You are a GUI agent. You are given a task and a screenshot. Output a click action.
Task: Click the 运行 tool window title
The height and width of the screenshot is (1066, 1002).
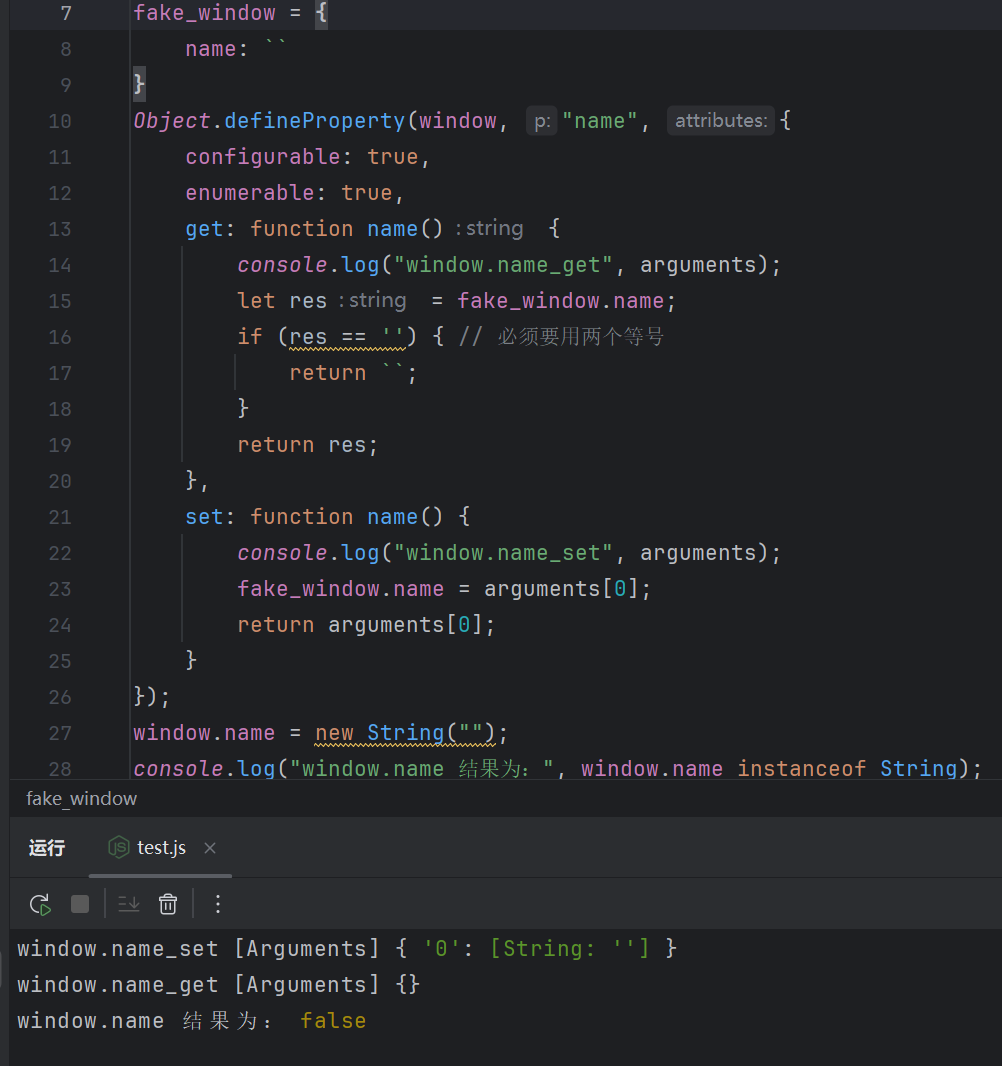click(47, 848)
